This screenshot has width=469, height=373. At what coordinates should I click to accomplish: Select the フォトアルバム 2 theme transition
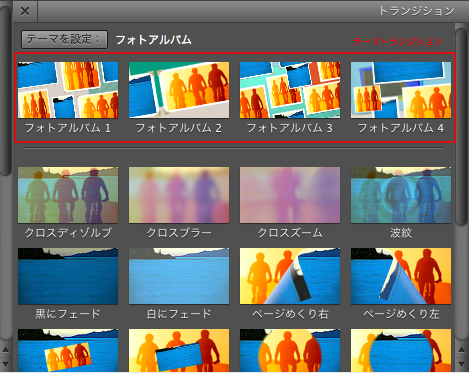[179, 90]
